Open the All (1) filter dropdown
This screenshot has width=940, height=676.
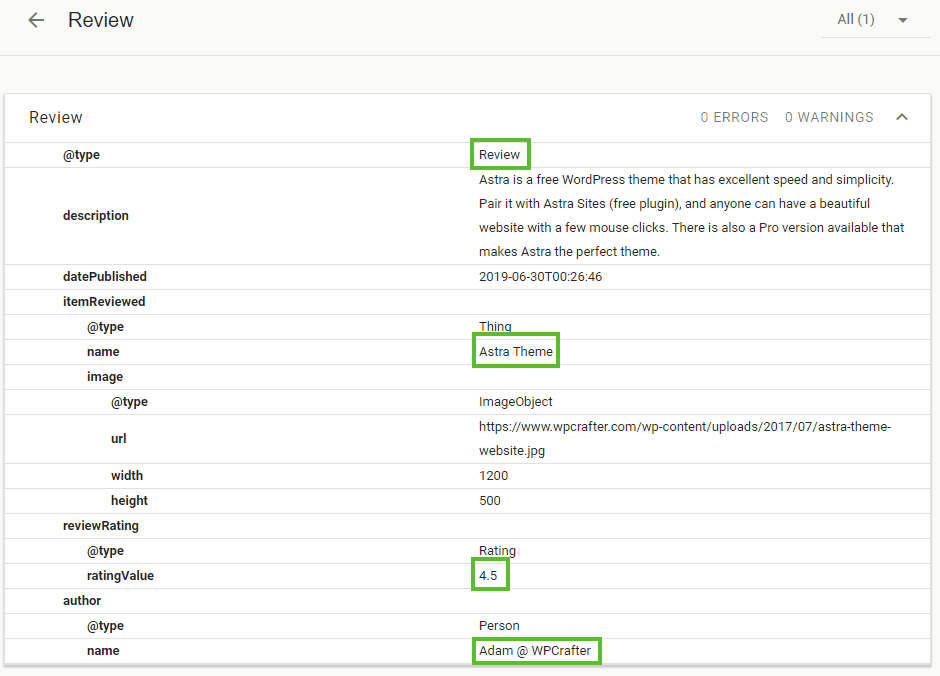point(875,20)
